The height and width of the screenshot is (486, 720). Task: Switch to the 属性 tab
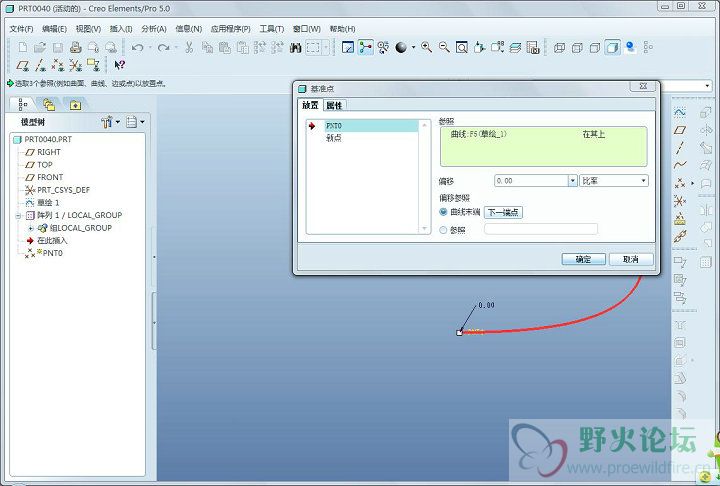pyautogui.click(x=334, y=105)
